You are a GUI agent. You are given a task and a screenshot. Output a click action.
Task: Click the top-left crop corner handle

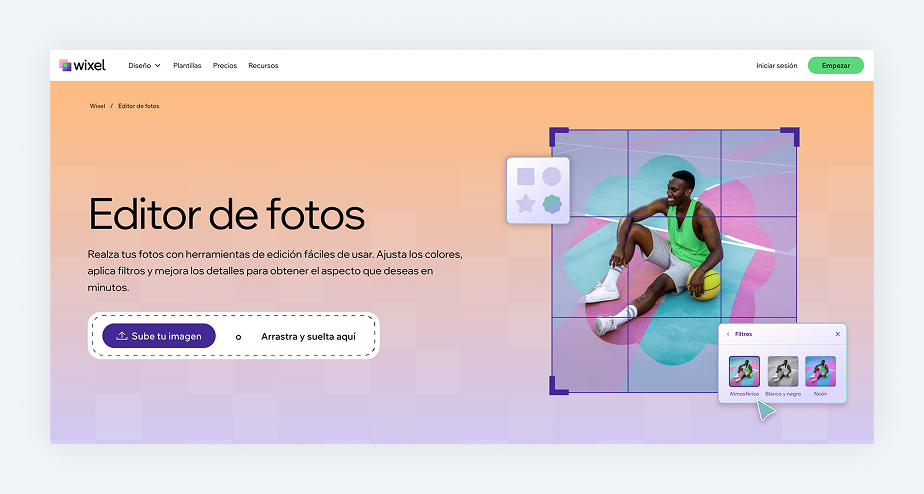(x=557, y=136)
